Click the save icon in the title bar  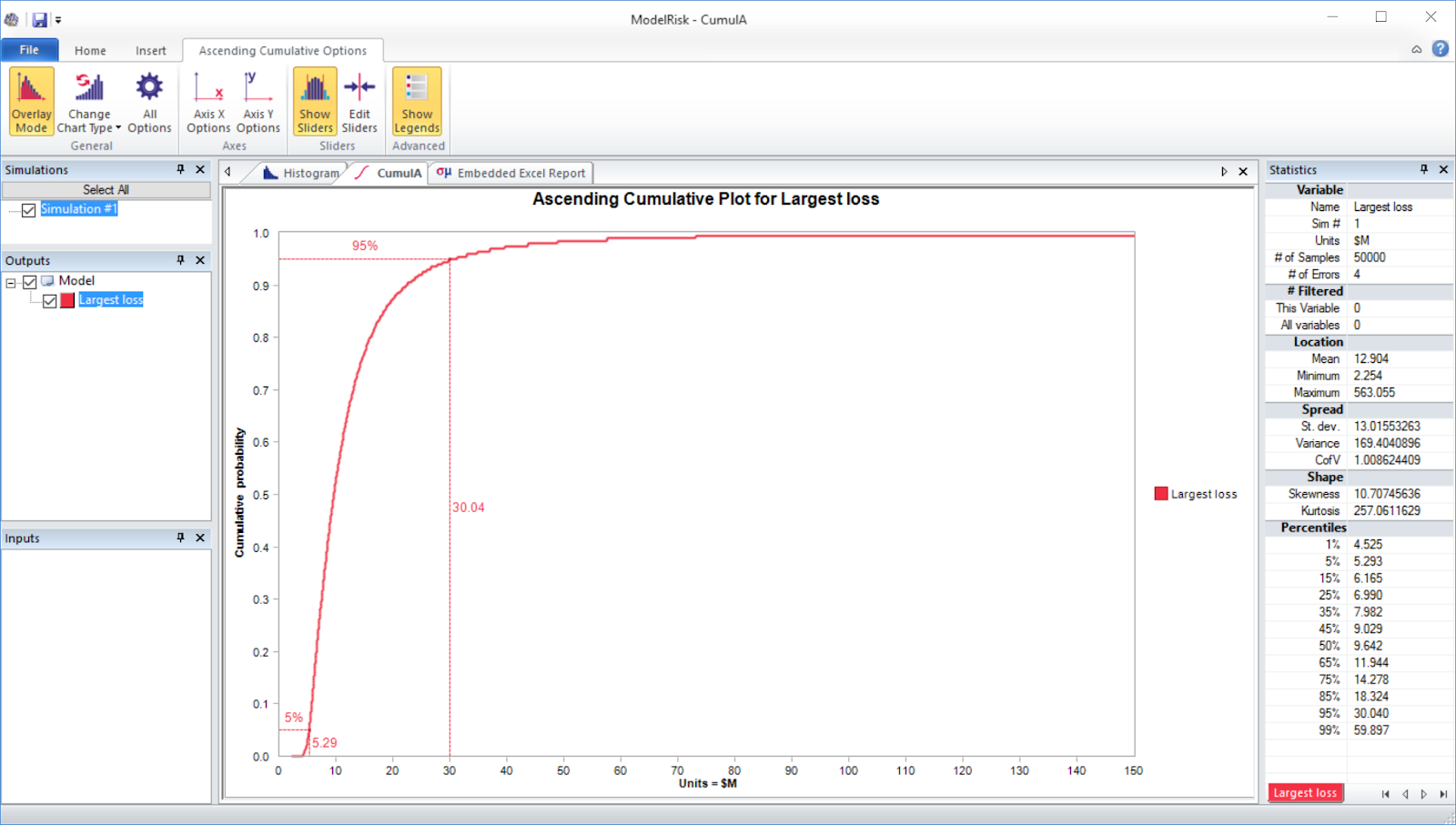(39, 19)
